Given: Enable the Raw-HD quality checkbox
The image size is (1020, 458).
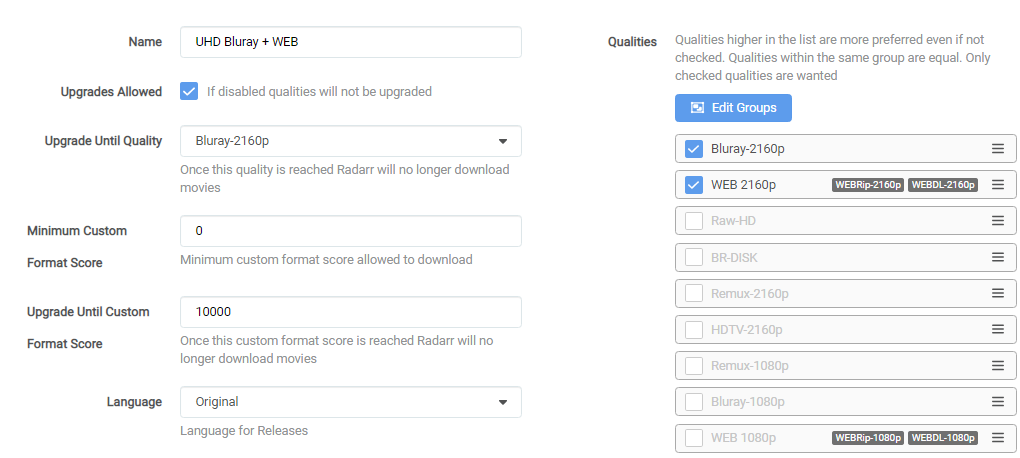Looking at the screenshot, I should tap(694, 221).
